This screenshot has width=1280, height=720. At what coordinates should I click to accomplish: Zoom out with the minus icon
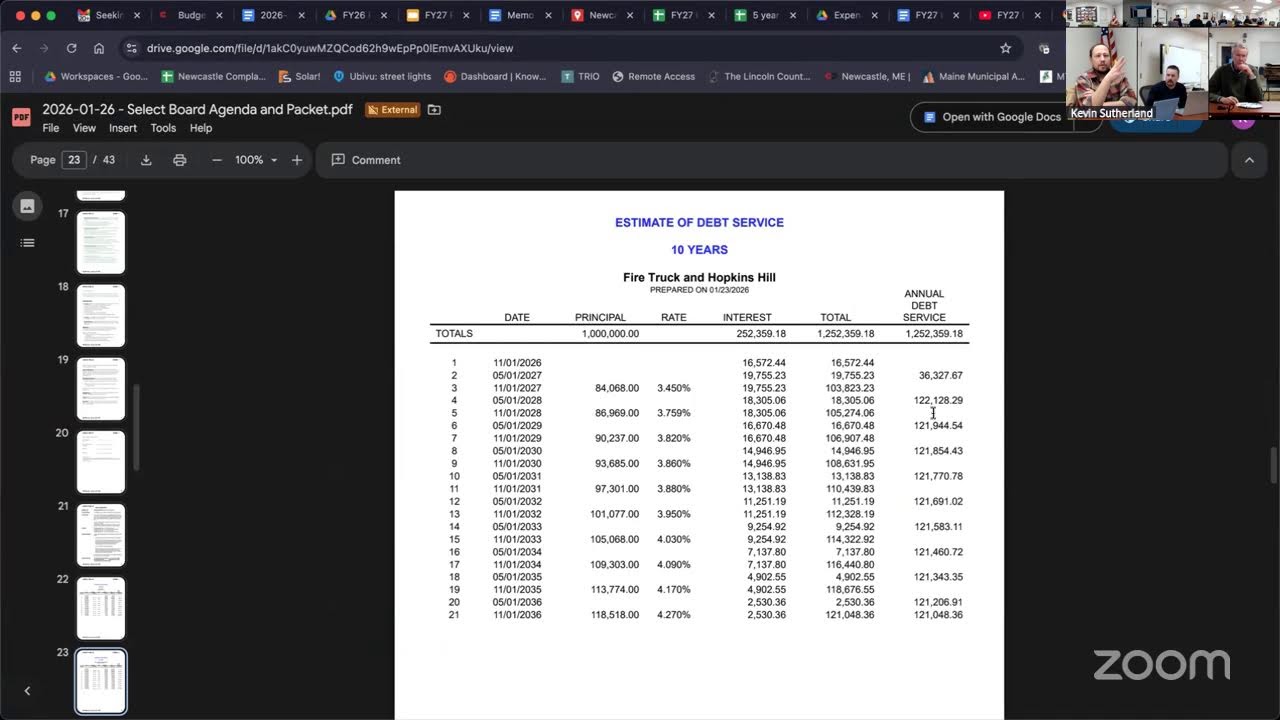[x=216, y=160]
